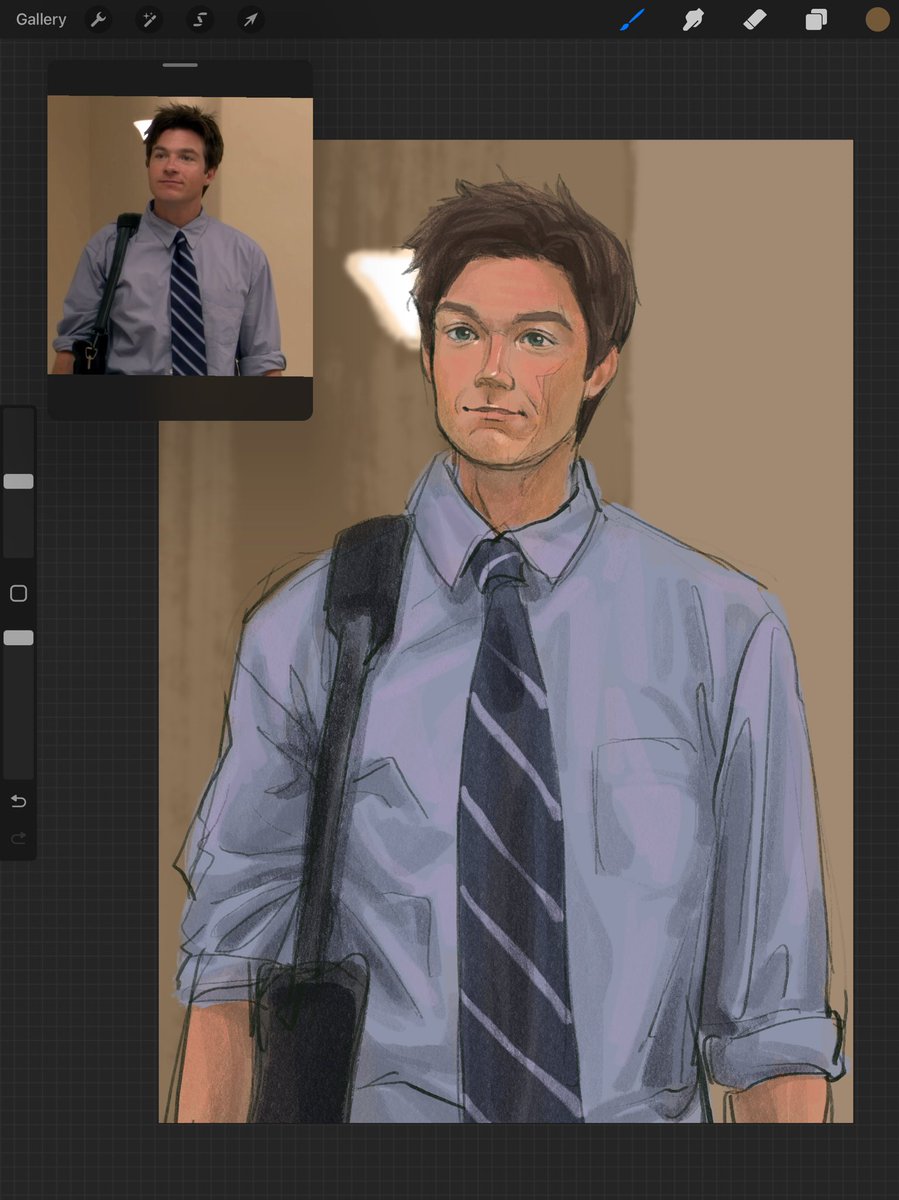Open the active color picker circle
The height and width of the screenshot is (1200, 899).
pyautogui.click(x=877, y=20)
